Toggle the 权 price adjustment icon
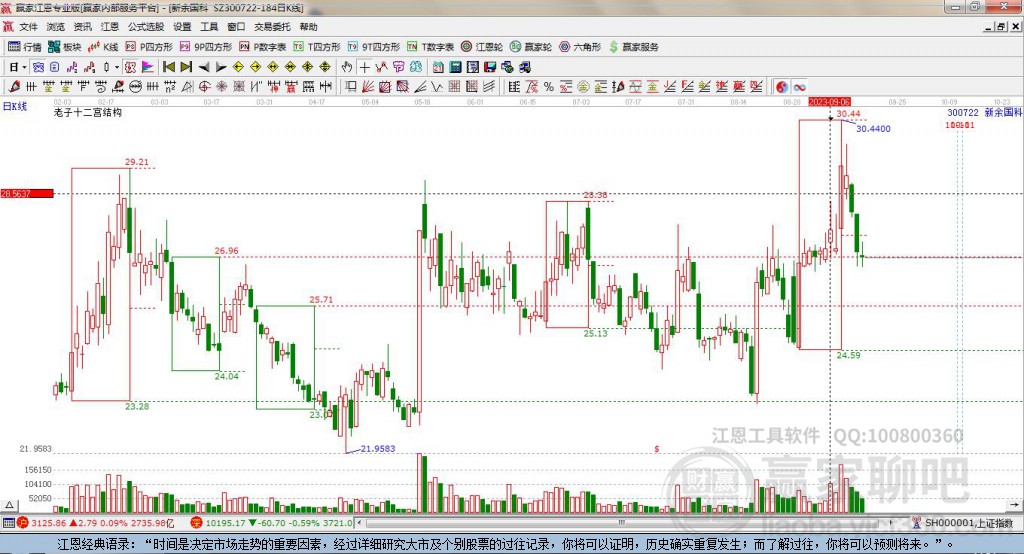 (x=130, y=67)
